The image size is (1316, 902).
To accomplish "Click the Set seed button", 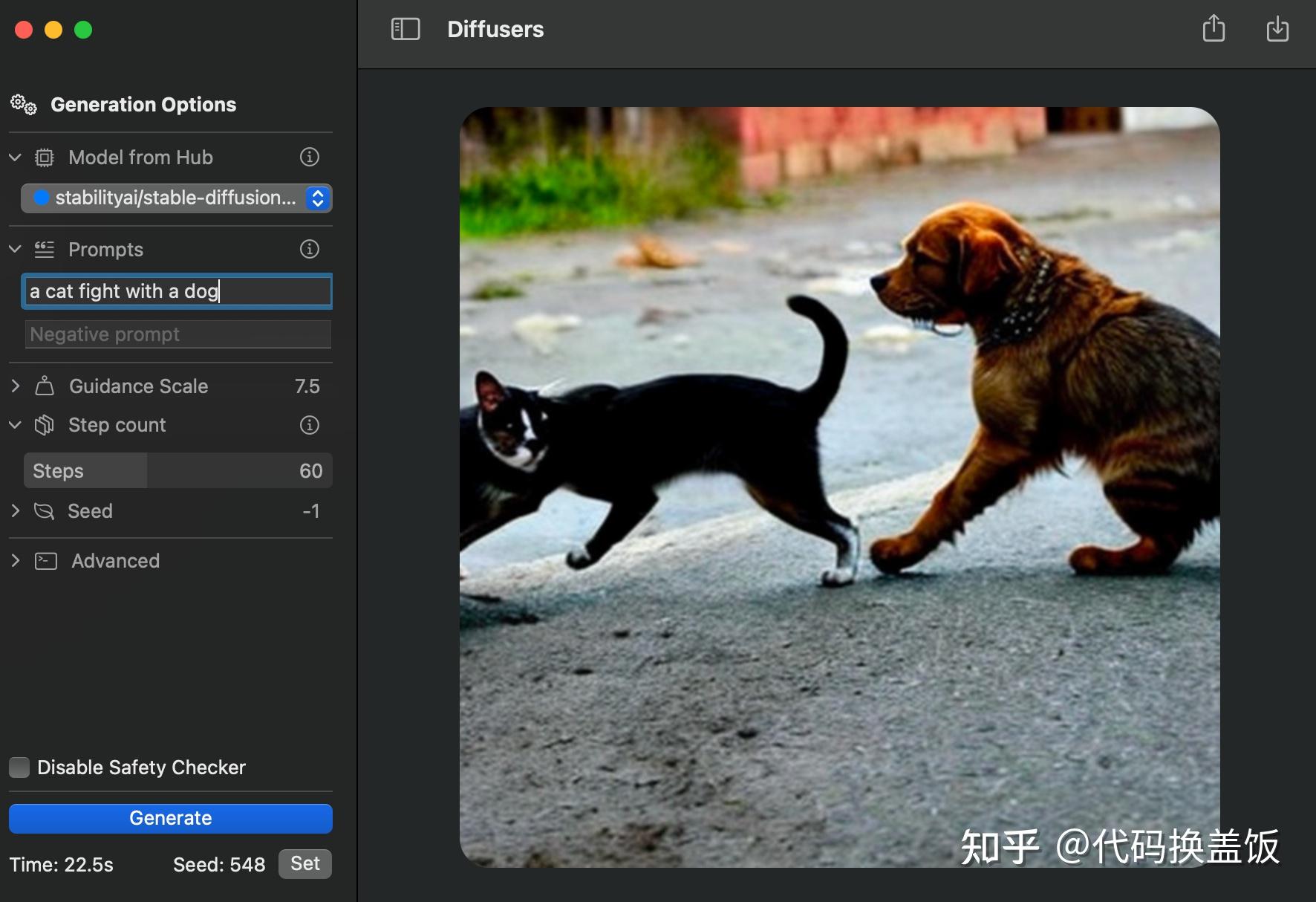I will [305, 864].
